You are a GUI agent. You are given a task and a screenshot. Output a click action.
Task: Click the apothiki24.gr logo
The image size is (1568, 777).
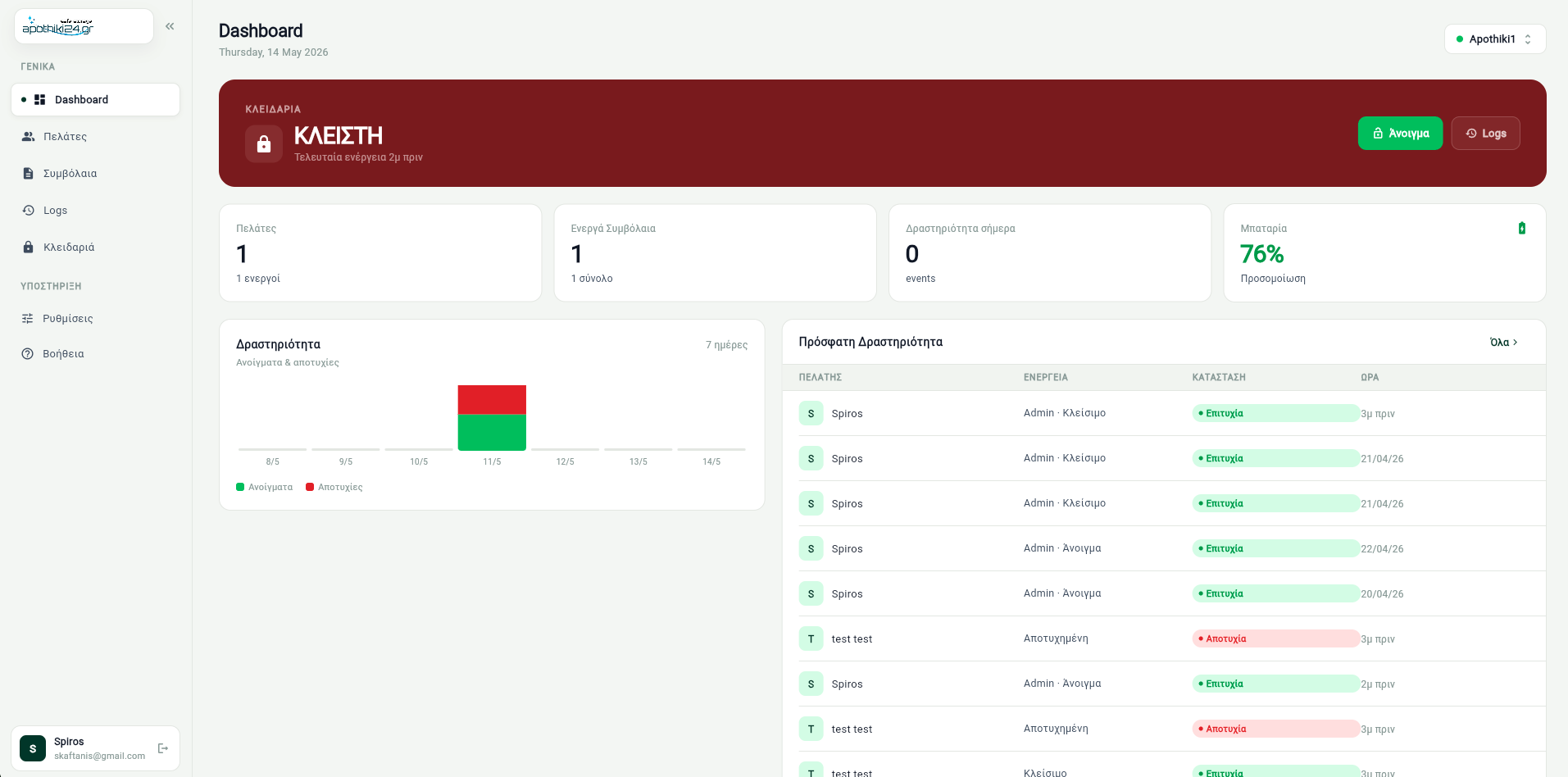coord(58,26)
